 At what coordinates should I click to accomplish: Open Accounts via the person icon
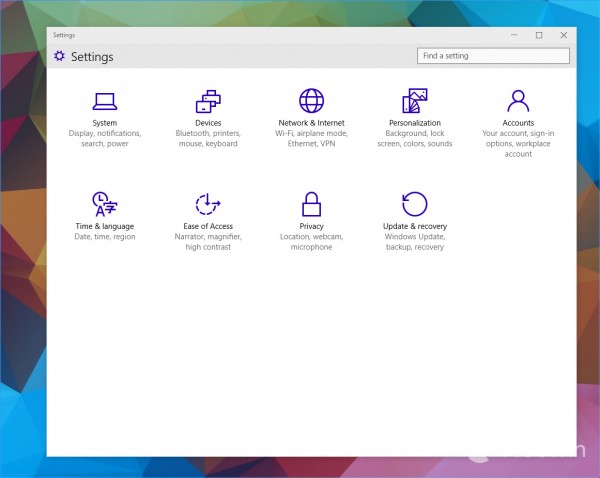[518, 101]
